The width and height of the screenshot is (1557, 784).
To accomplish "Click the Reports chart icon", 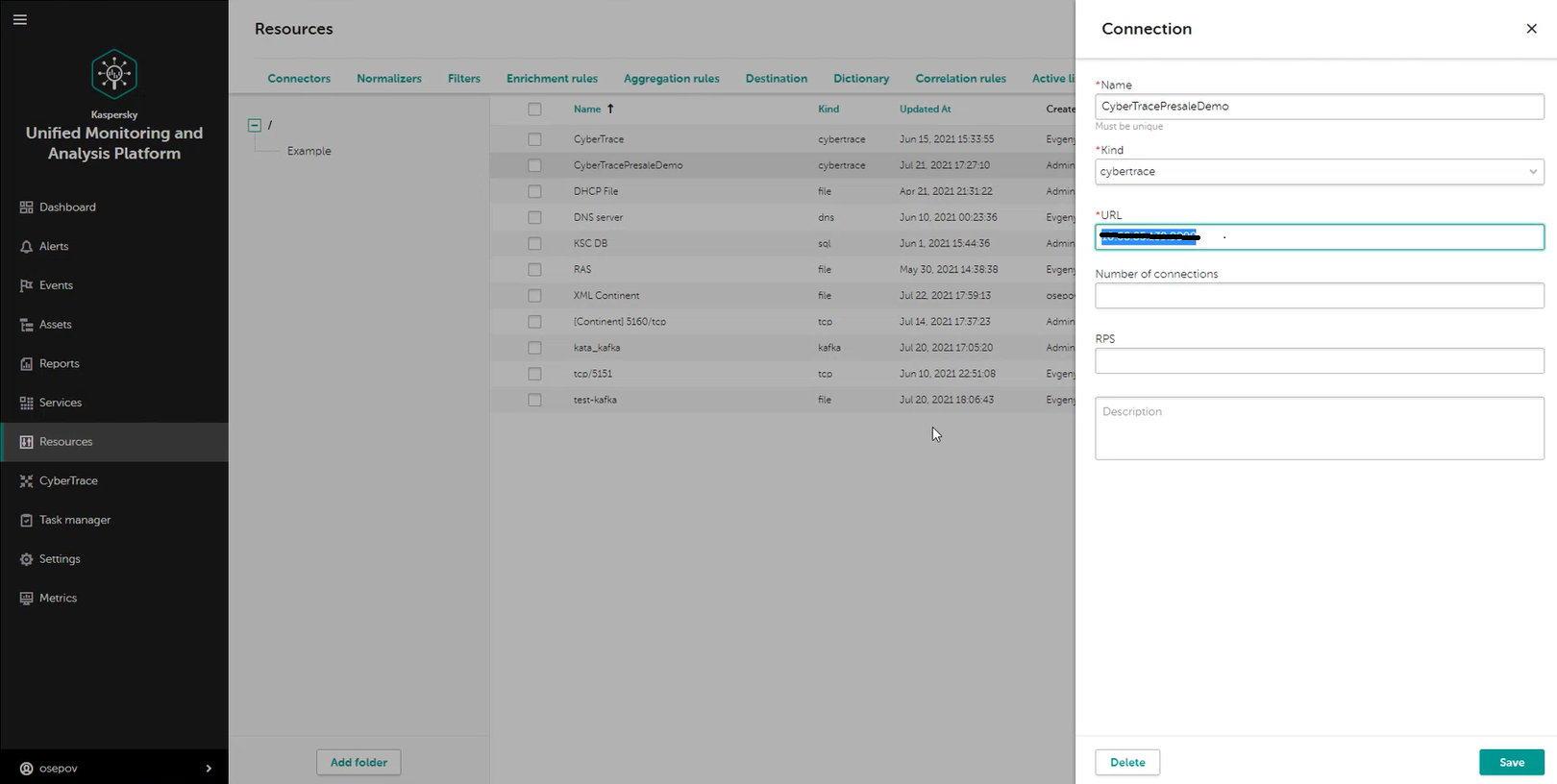I will click(26, 364).
